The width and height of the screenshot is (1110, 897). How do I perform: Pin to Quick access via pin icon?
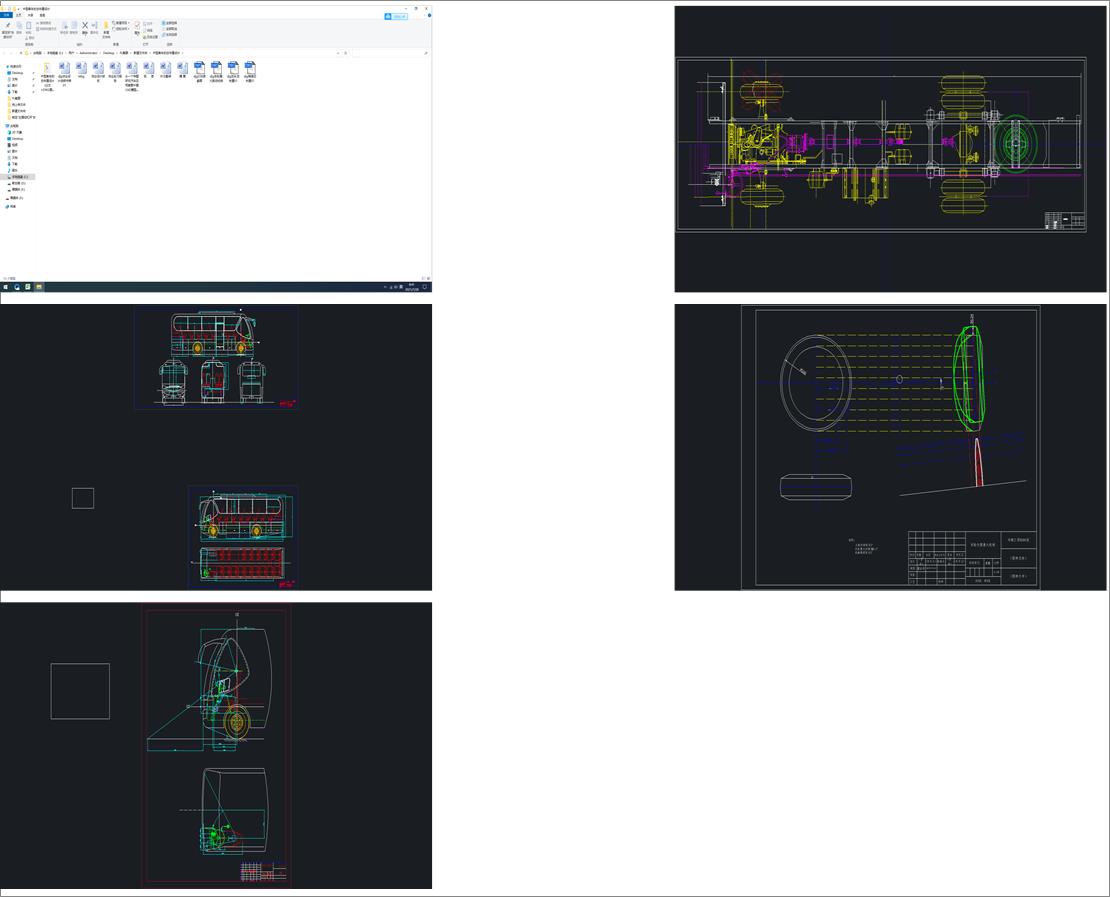(x=7, y=27)
